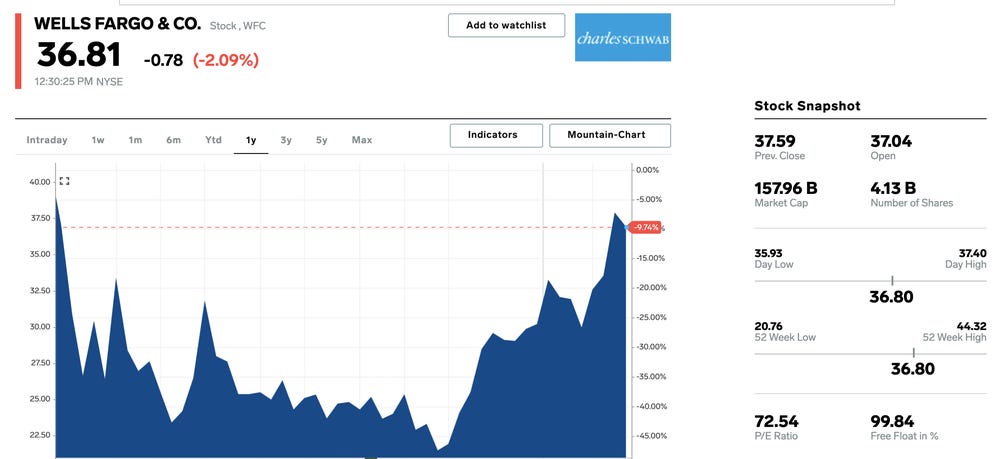Select the 1y chart range
Screen dimensions: 1000x459
(x=251, y=140)
